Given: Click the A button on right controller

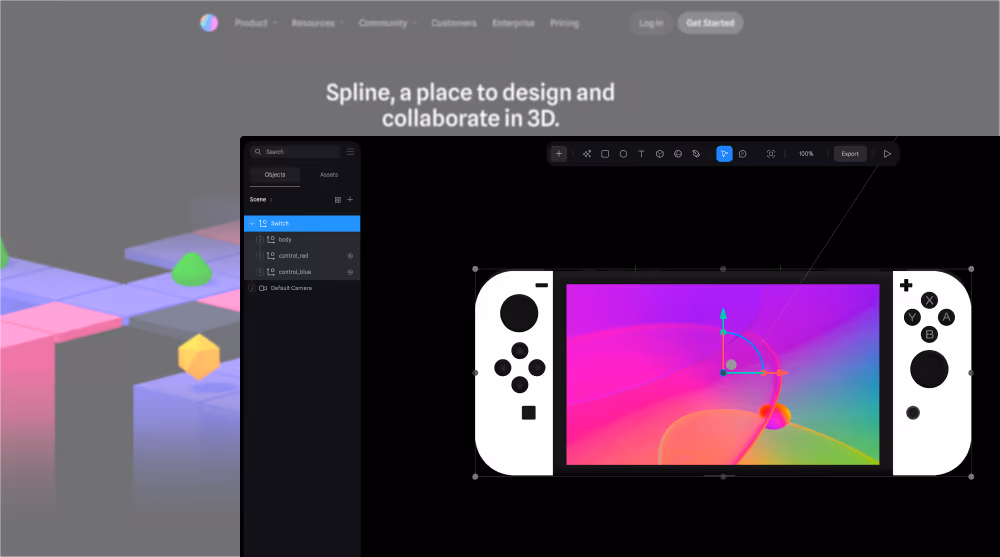Looking at the screenshot, I should 946,317.
